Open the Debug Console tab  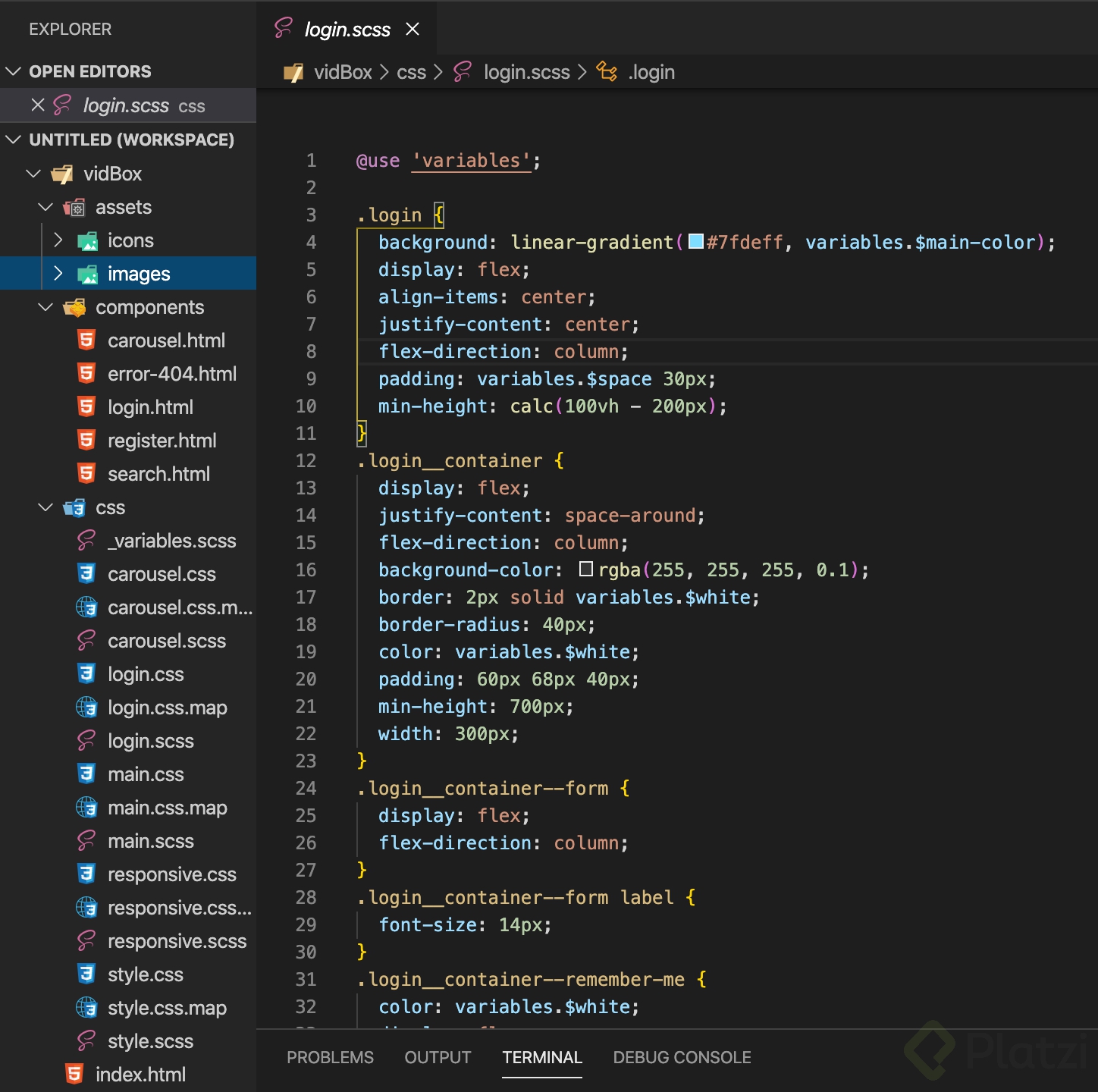tap(682, 1057)
